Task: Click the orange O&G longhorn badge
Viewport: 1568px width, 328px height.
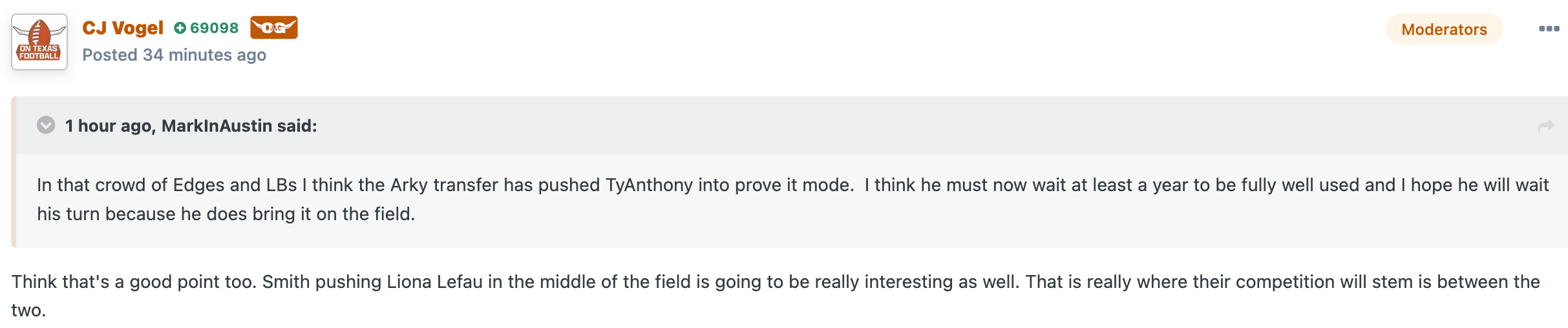Action: pyautogui.click(x=274, y=28)
